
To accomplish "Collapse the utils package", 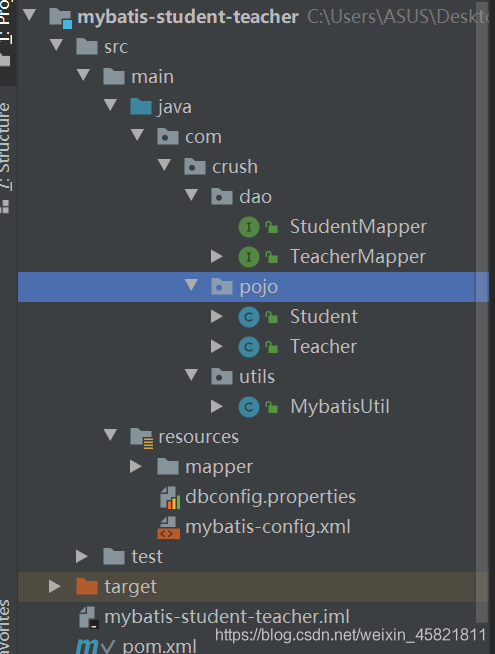I will tap(191, 375).
